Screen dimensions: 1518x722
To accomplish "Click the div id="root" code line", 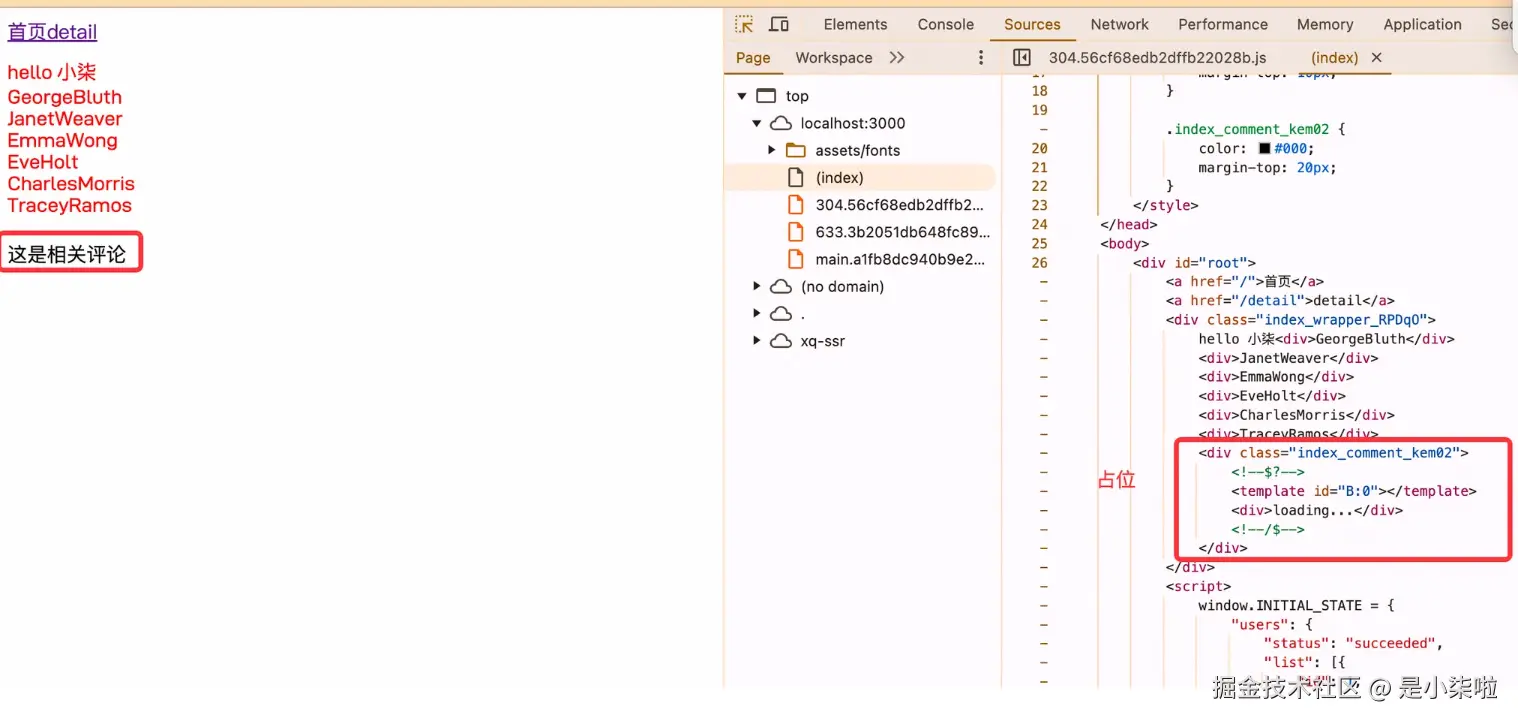I will [x=1194, y=262].
